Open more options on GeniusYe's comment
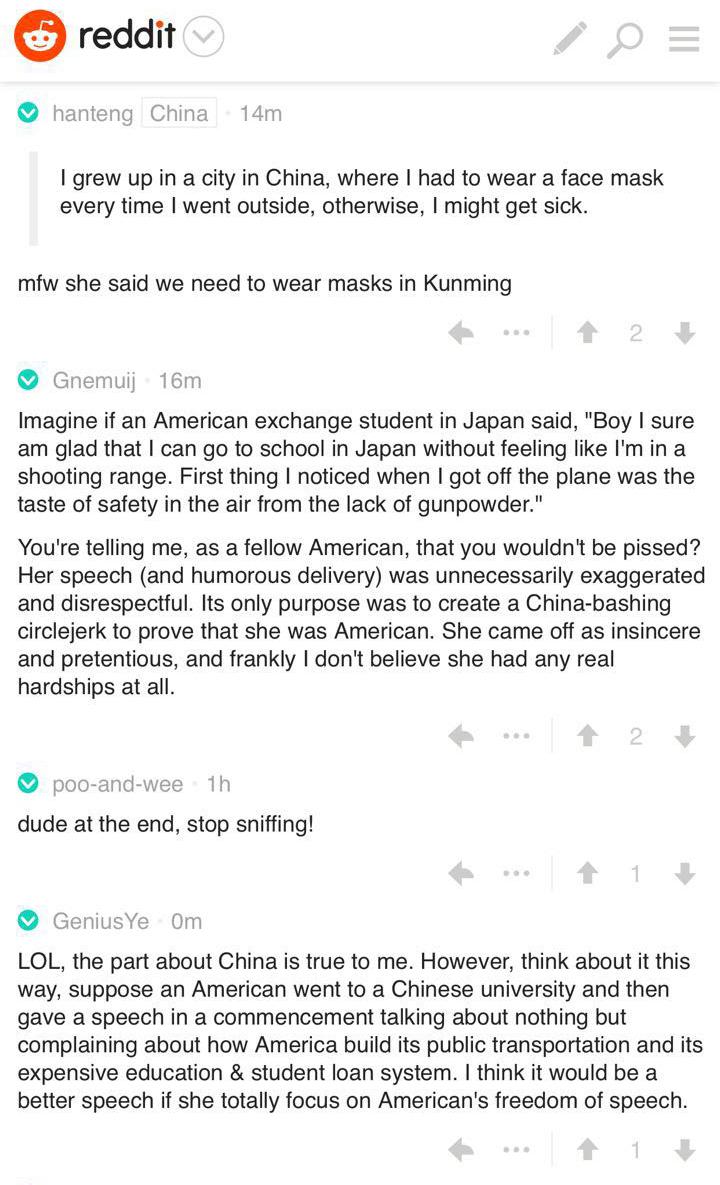 [516, 1151]
